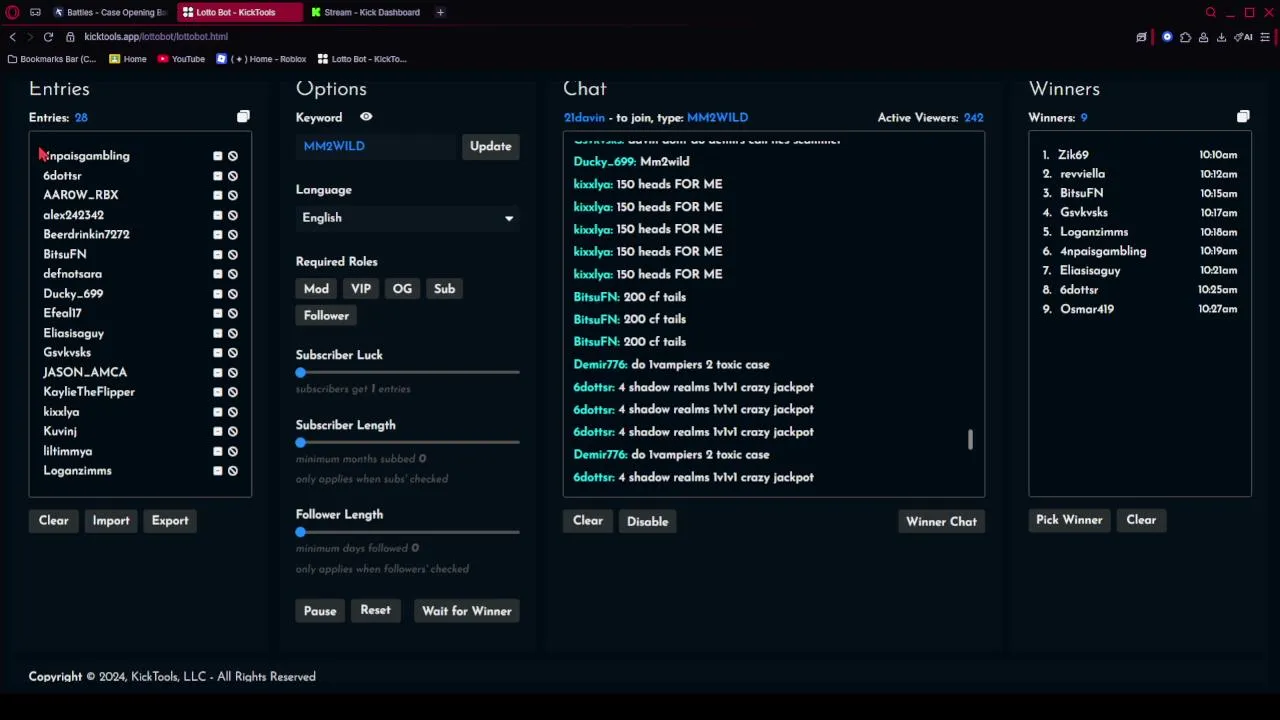The width and height of the screenshot is (1280, 720).
Task: Open the Home - Roblox bookmark
Action: click(261, 59)
